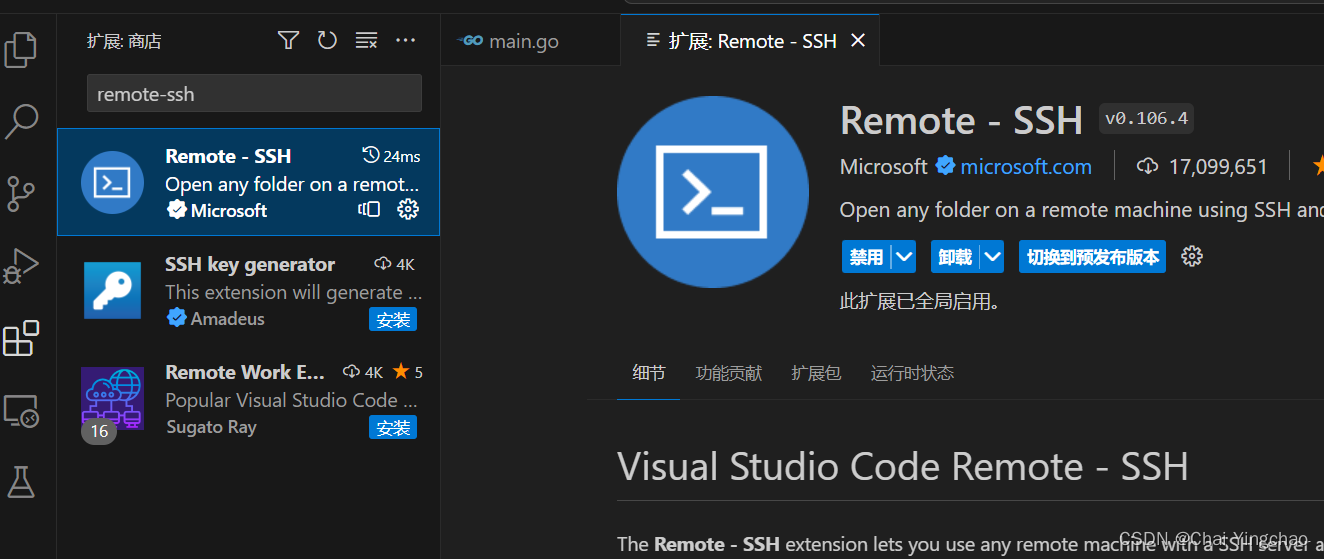Image resolution: width=1324 pixels, height=559 pixels.
Task: Expand the Uninstall (卸载) dropdown arrow
Action: pyautogui.click(x=992, y=257)
